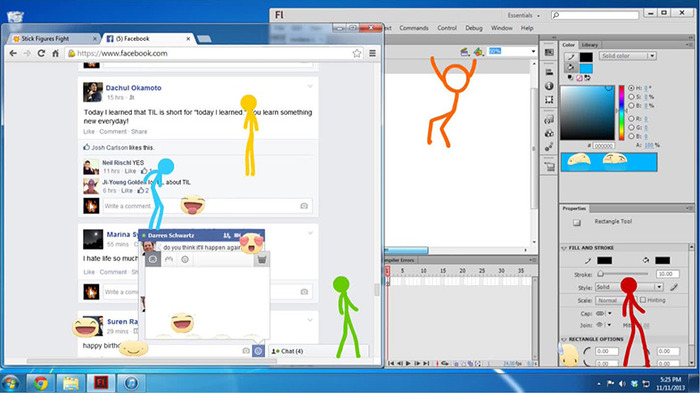The height and width of the screenshot is (393, 700).
Task: Open Dachul Okamoto's profile link
Action: 133,88
